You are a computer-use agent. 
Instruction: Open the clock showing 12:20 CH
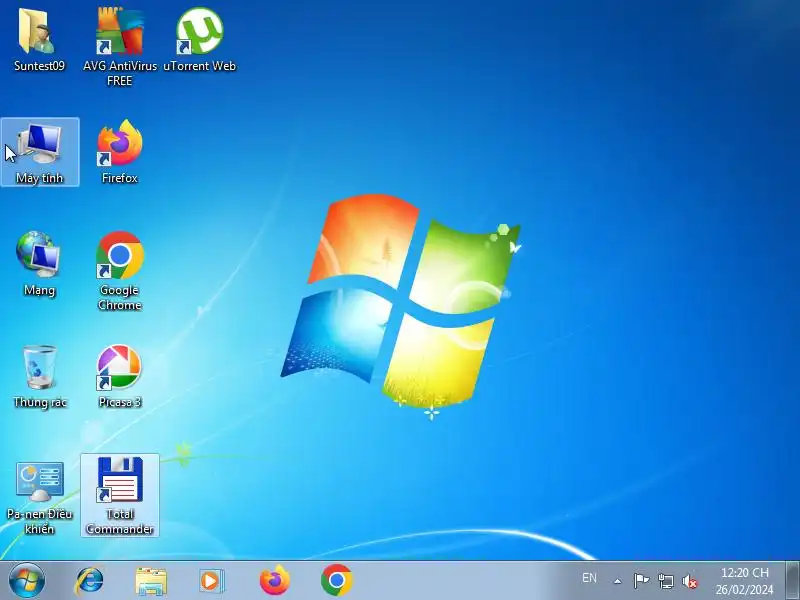(x=744, y=581)
